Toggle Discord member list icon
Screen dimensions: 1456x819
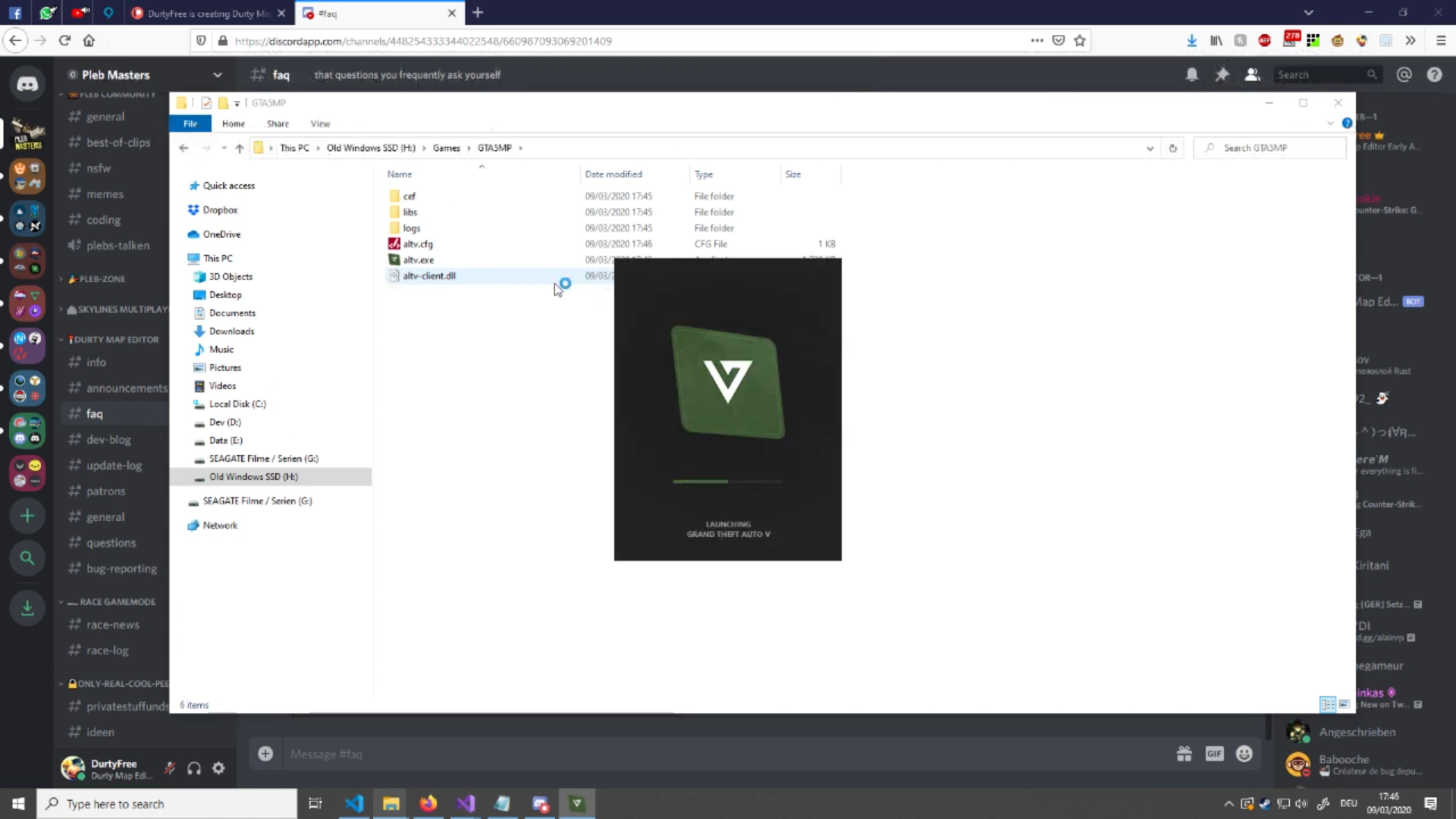pos(1253,74)
